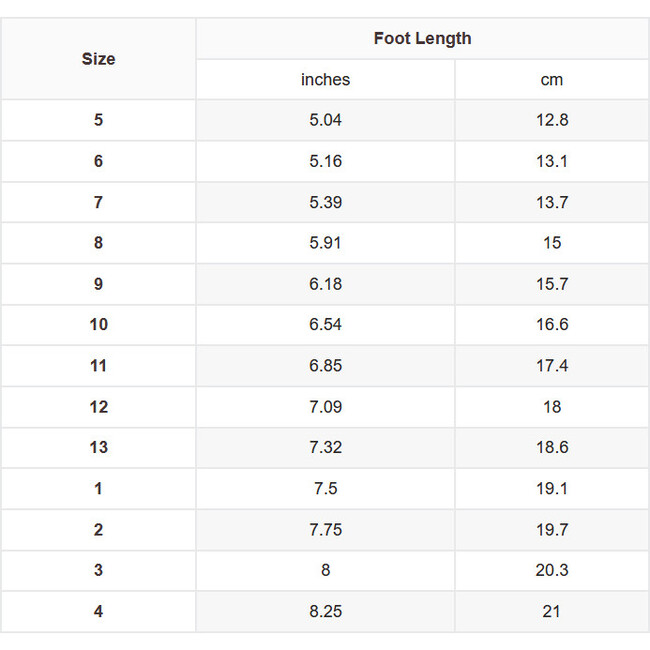
Task: Click the 8.25 inches value
Action: [325, 611]
